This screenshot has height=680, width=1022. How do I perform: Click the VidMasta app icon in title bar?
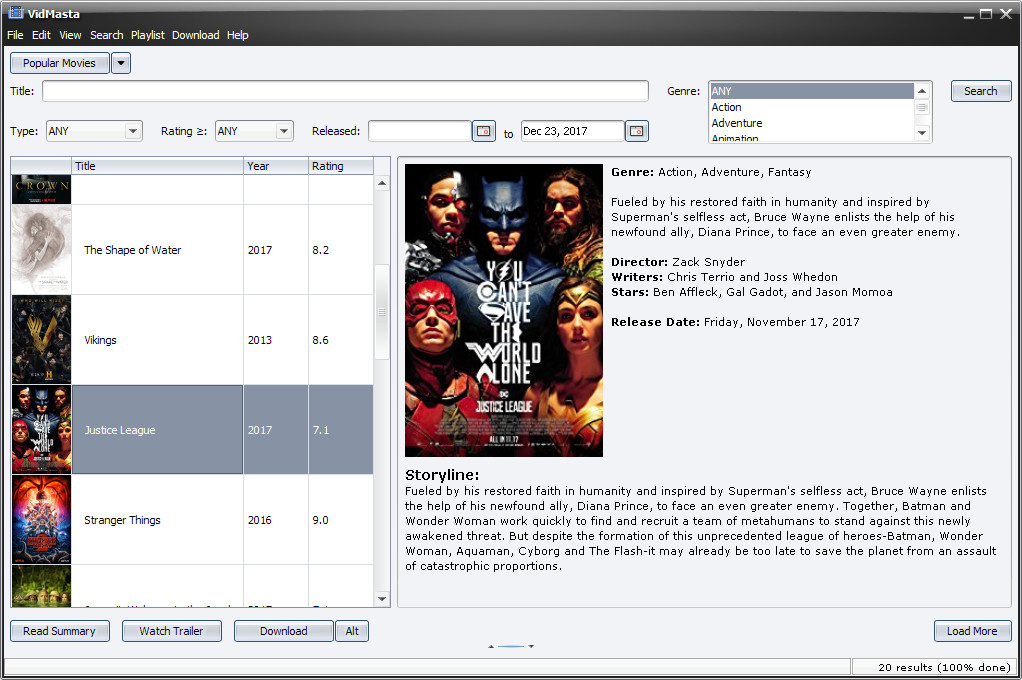point(16,12)
